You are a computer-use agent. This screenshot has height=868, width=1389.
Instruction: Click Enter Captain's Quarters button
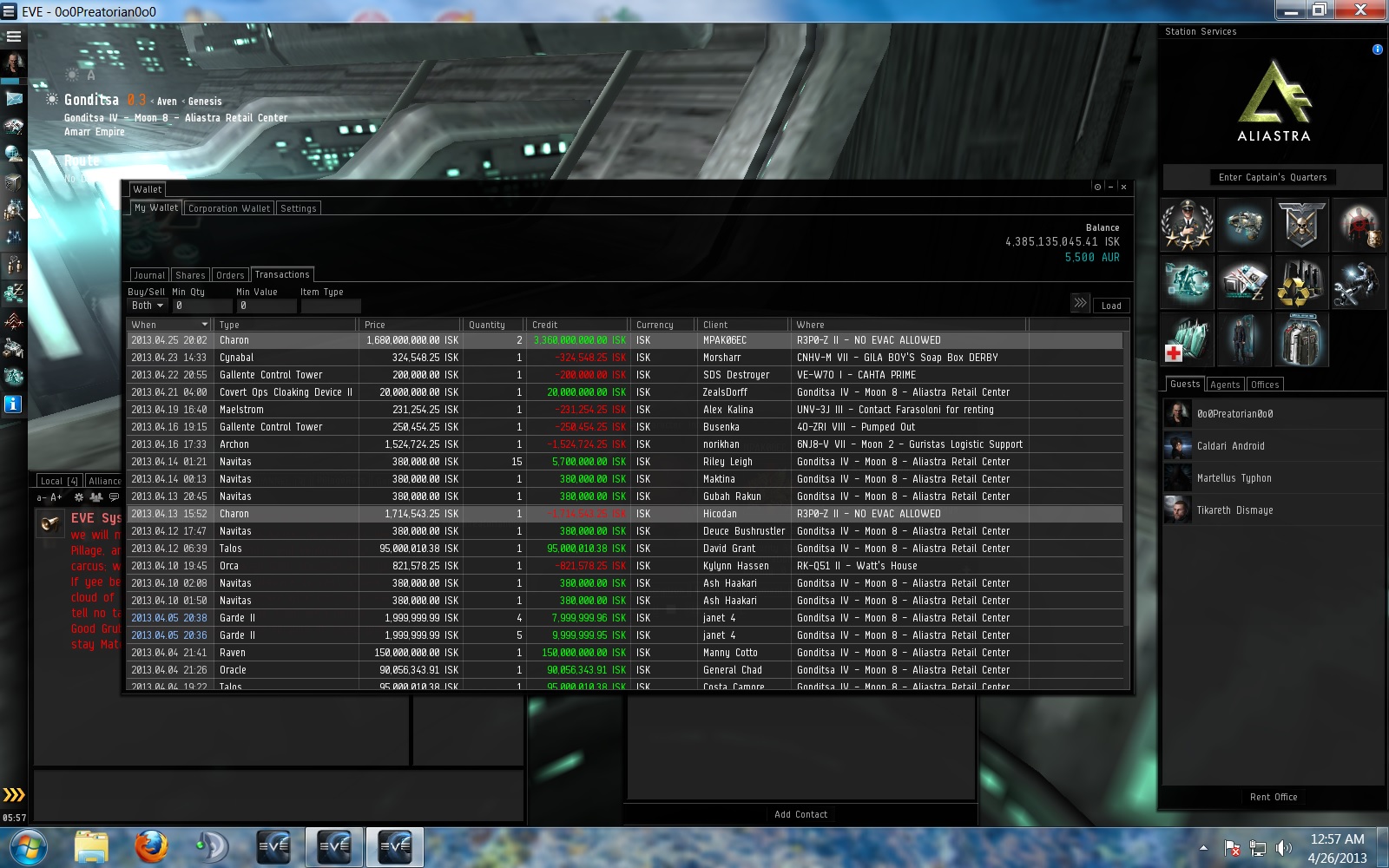[1273, 177]
